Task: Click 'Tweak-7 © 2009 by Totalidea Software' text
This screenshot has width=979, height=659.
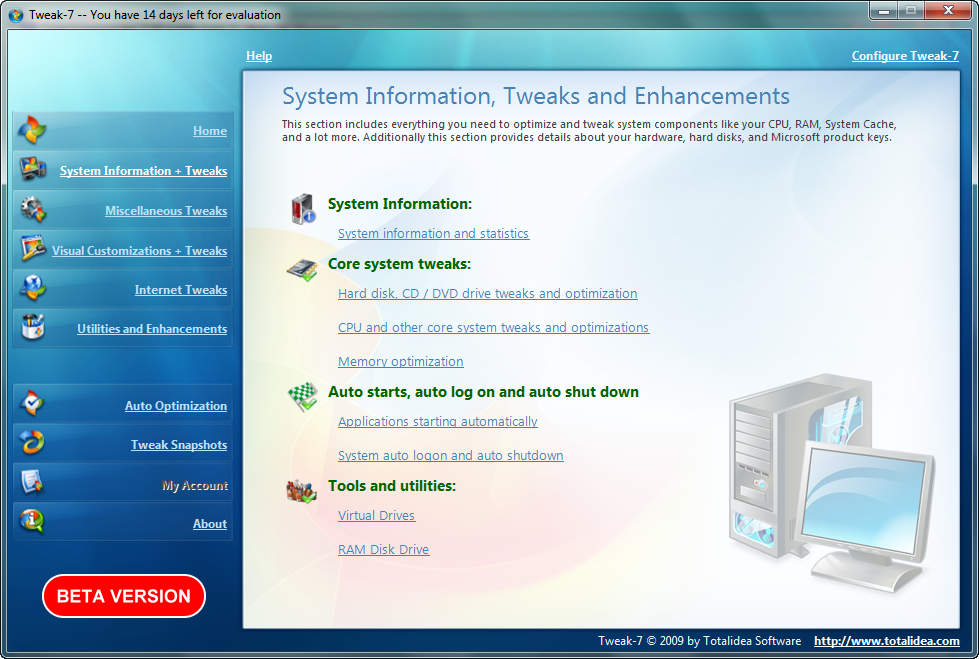Action: click(x=699, y=641)
